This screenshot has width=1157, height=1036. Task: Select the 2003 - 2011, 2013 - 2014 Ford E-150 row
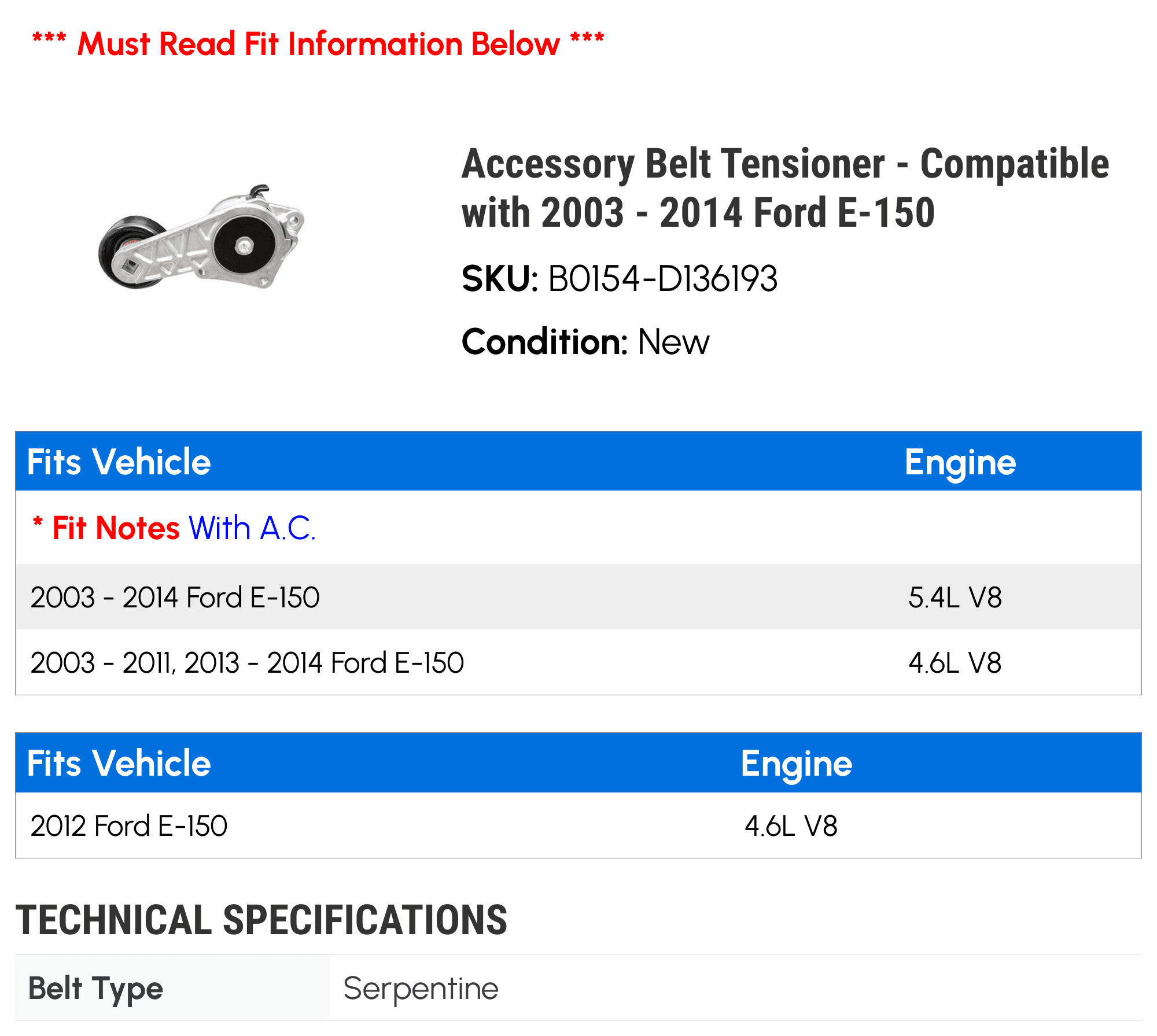tap(578, 662)
